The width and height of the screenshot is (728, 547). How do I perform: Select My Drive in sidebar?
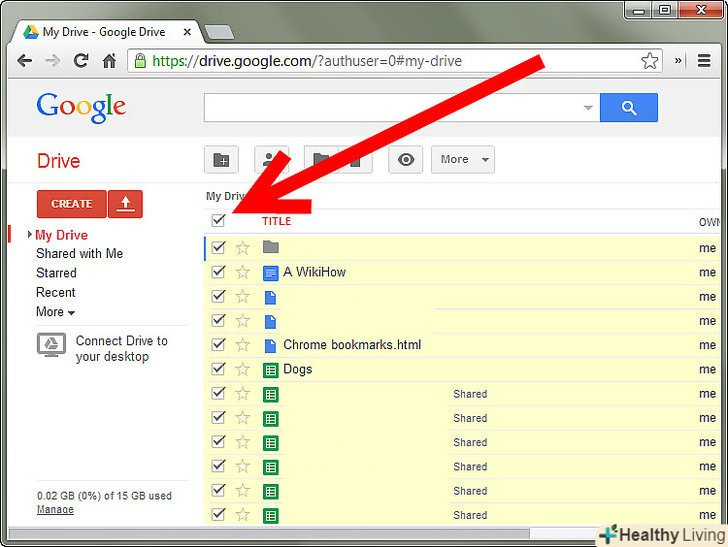61,235
